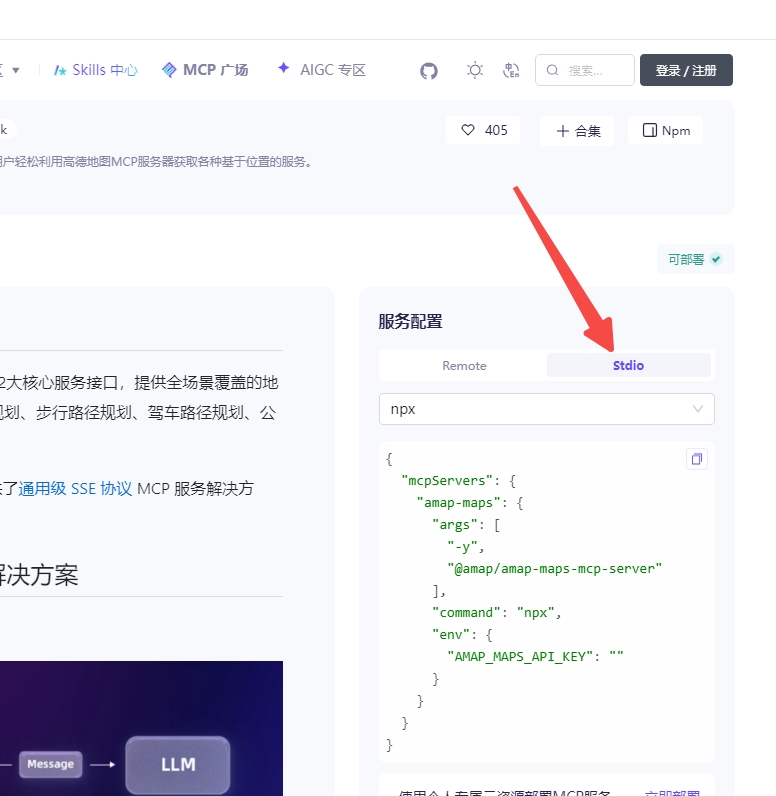Click the 服务配置 heading text
This screenshot has width=776, height=796.
tap(410, 322)
